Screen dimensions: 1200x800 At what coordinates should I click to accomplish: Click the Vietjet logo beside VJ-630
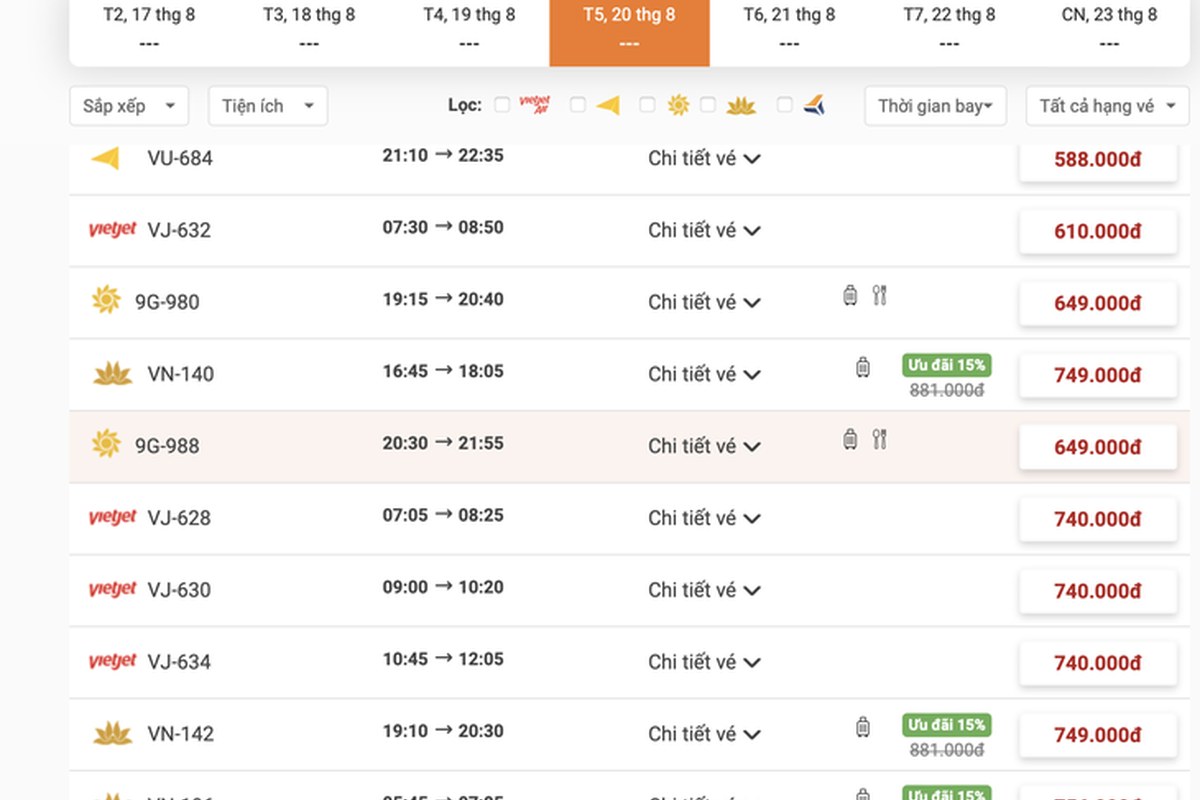click(x=112, y=590)
